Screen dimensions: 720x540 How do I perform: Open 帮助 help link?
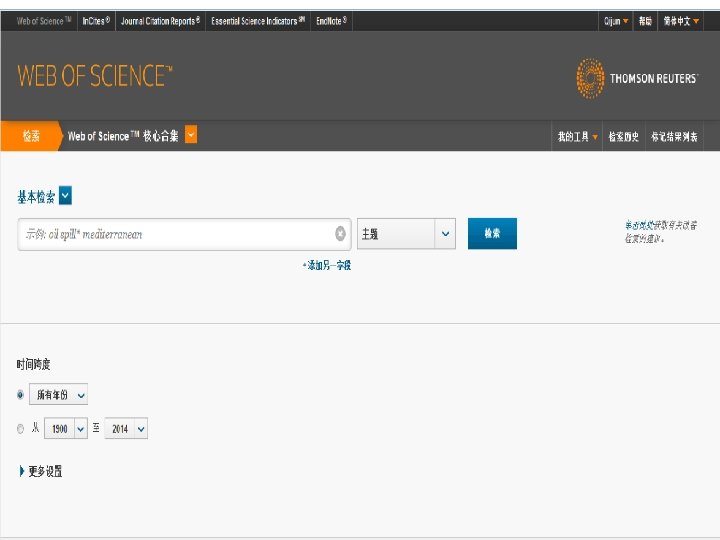[645, 21]
